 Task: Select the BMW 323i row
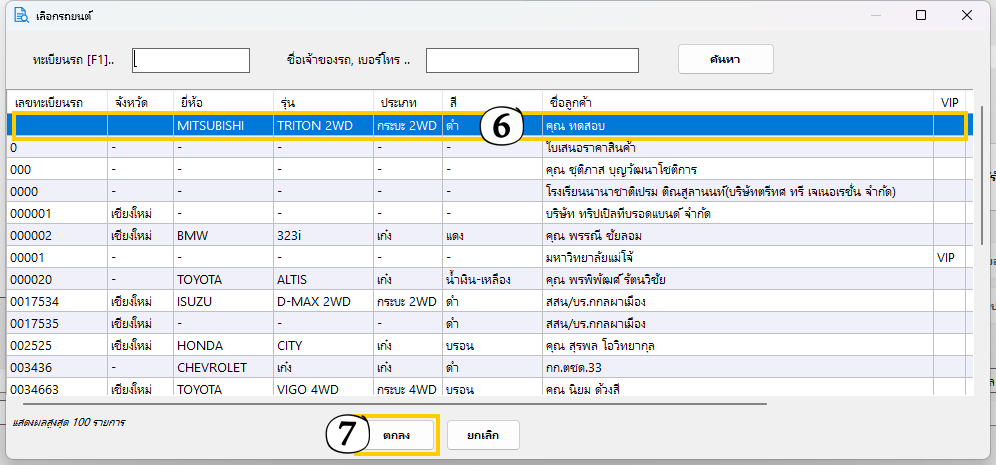[x=300, y=235]
